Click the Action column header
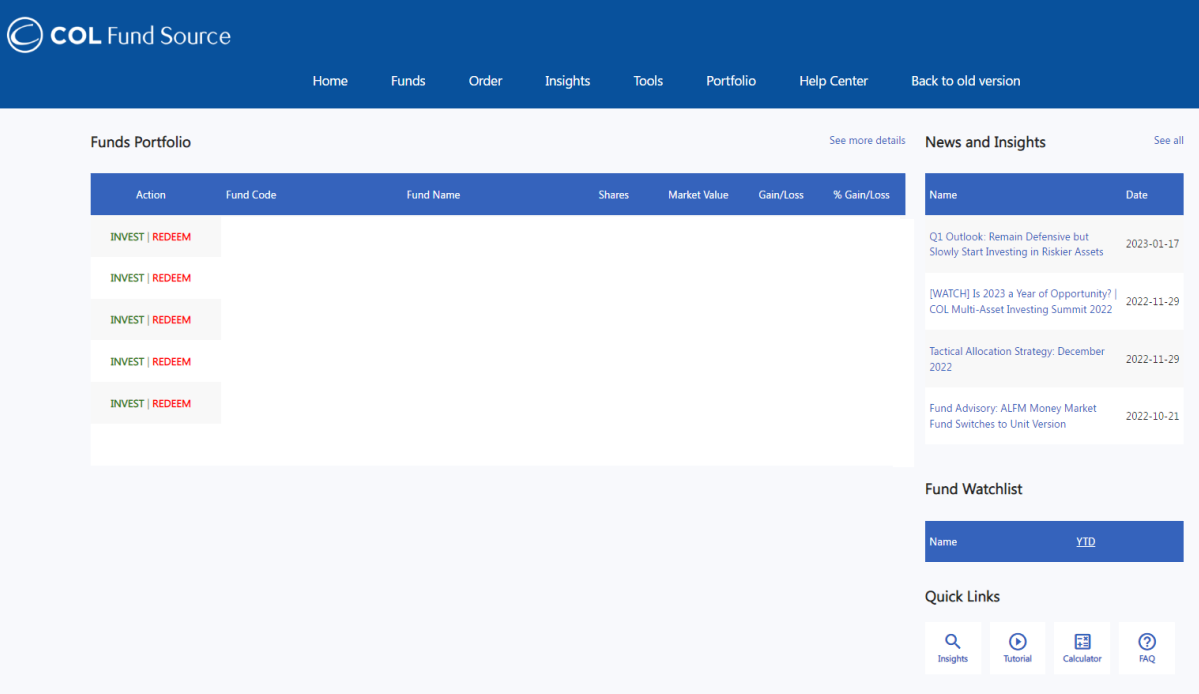The height and width of the screenshot is (694, 1199). tap(151, 195)
